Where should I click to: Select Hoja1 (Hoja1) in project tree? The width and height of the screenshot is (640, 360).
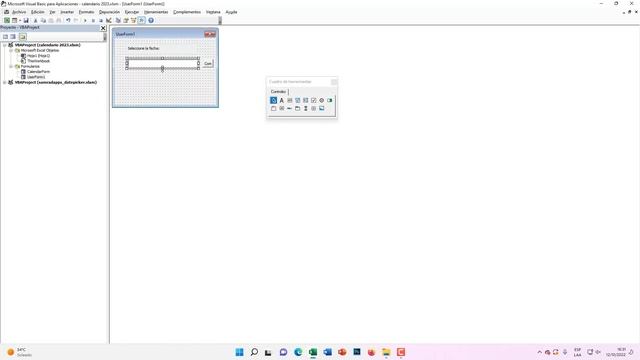pos(38,56)
